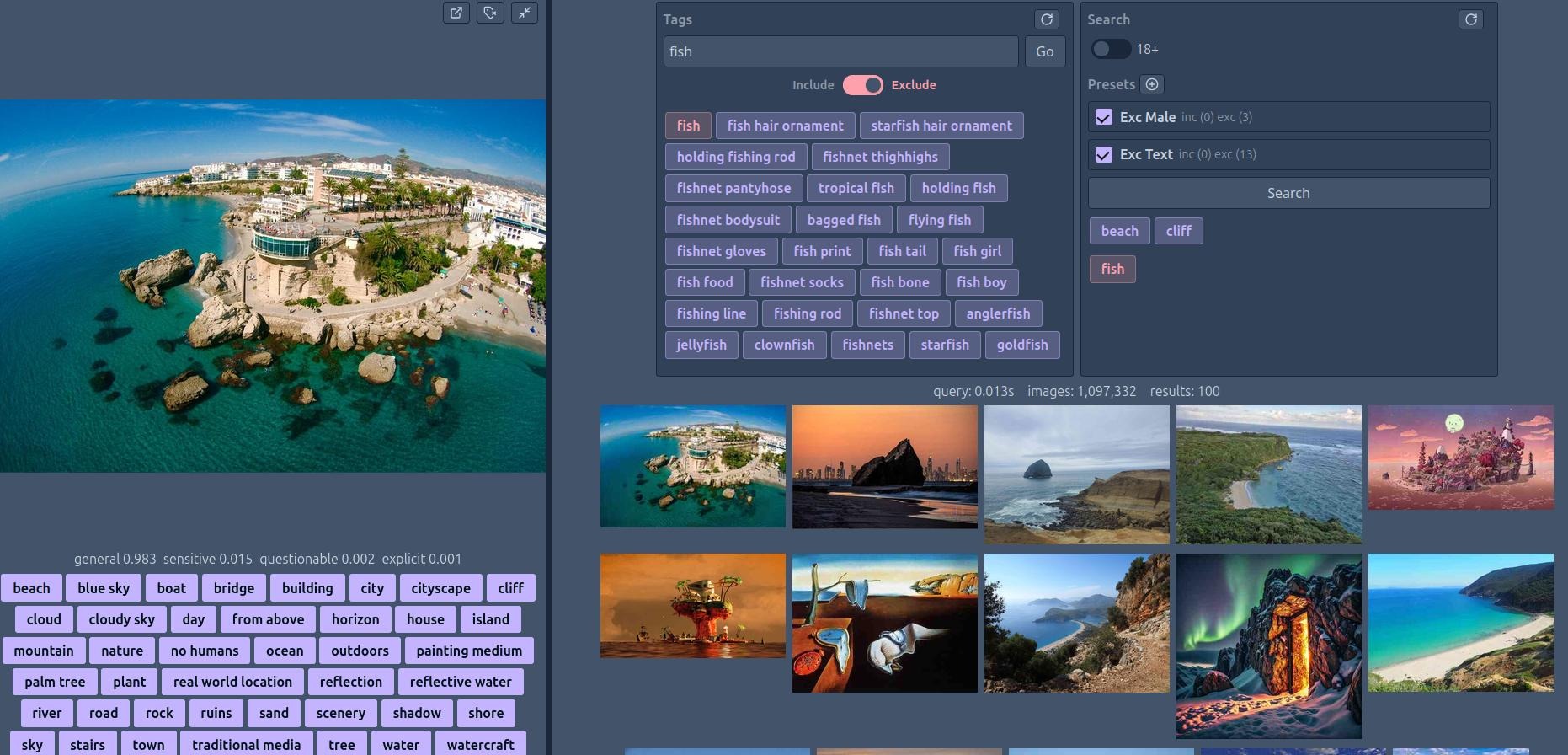
Task: Choose the "fish hair ornament" tag suggestion
Action: point(785,126)
